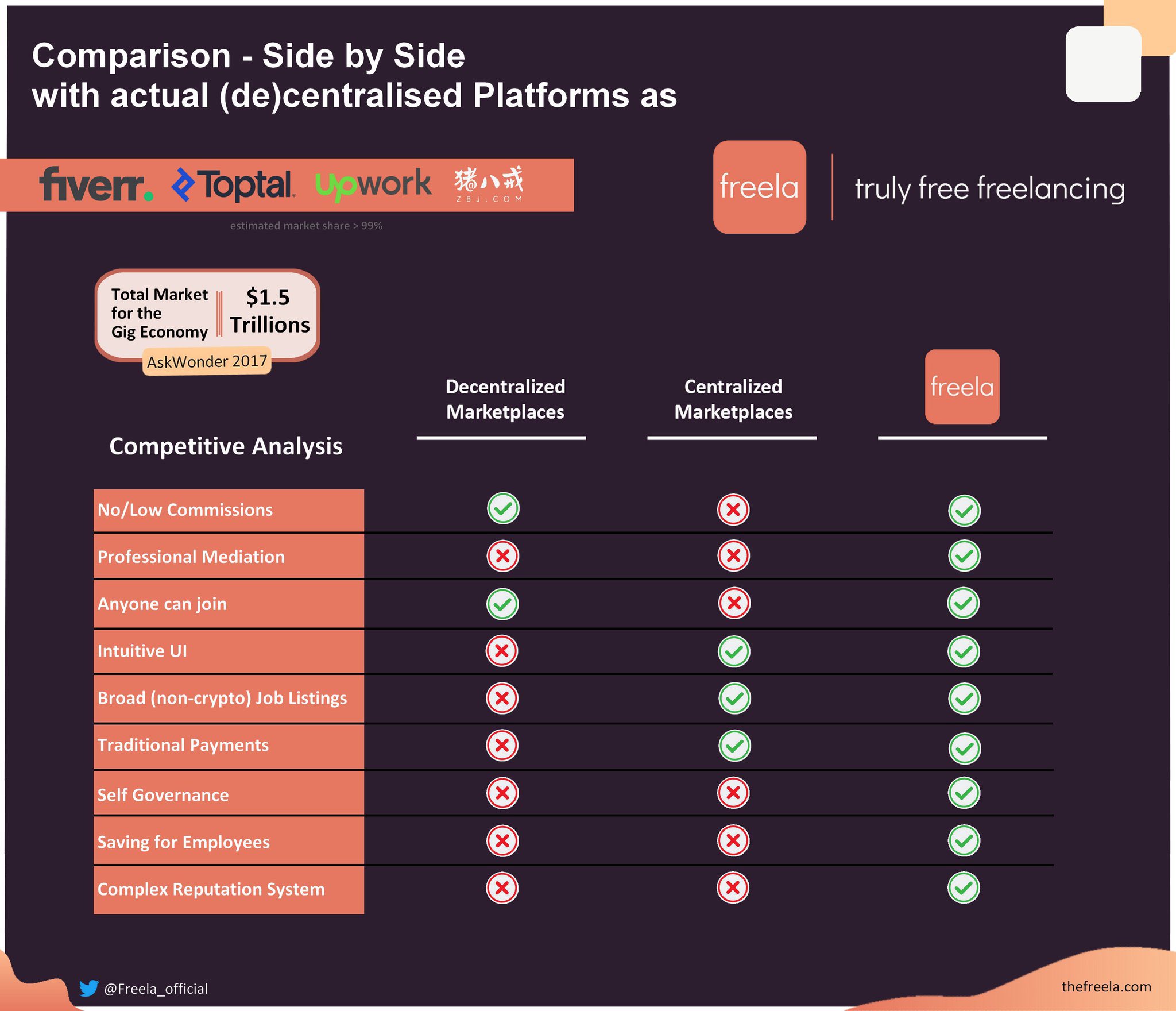Click the AskWonder 2017 source tag
This screenshot has width=1176, height=1011.
point(207,361)
